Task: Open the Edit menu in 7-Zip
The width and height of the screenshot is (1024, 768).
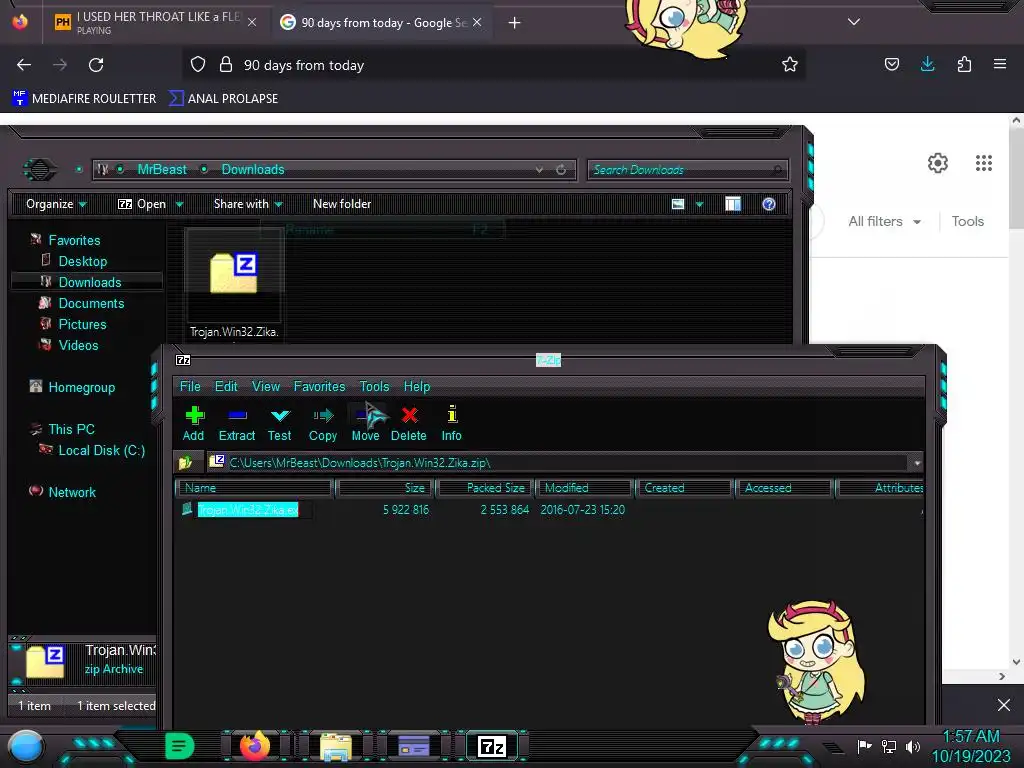Action: coord(226,386)
